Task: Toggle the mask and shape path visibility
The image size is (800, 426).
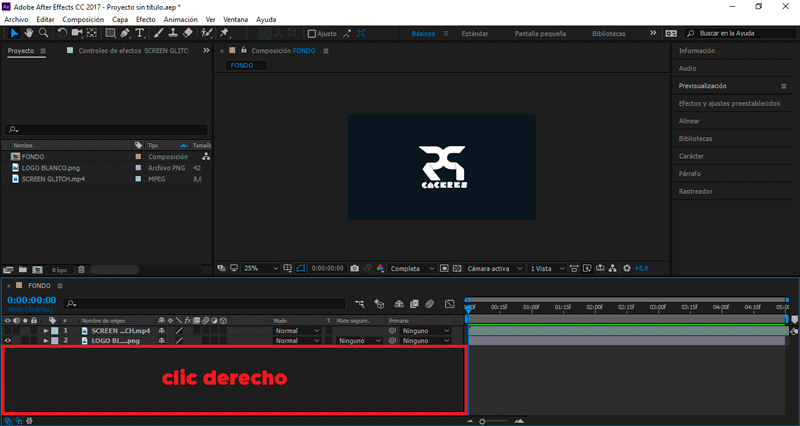Action: pos(301,268)
